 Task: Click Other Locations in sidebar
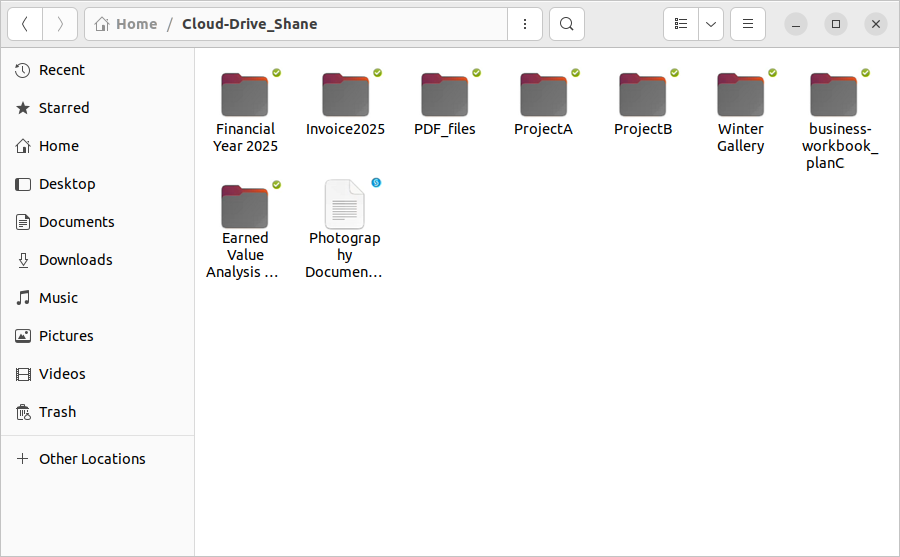(x=92, y=459)
